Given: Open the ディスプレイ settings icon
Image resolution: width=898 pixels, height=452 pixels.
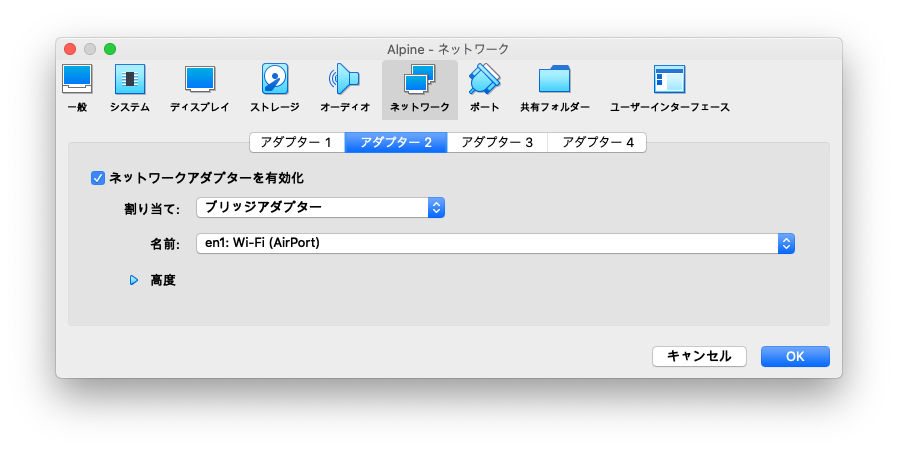Looking at the screenshot, I should (x=200, y=89).
